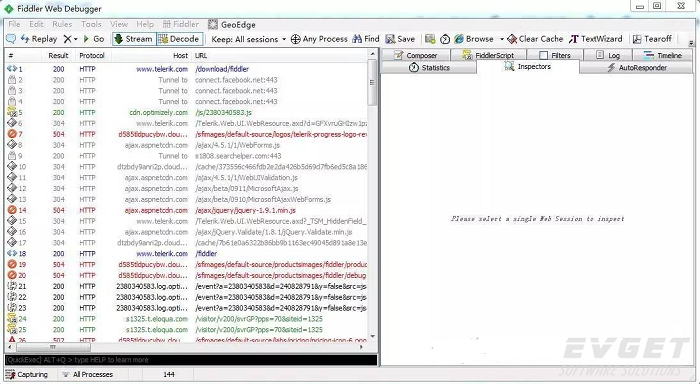Click the error icon of session 7
The image size is (700, 384).
coord(12,134)
